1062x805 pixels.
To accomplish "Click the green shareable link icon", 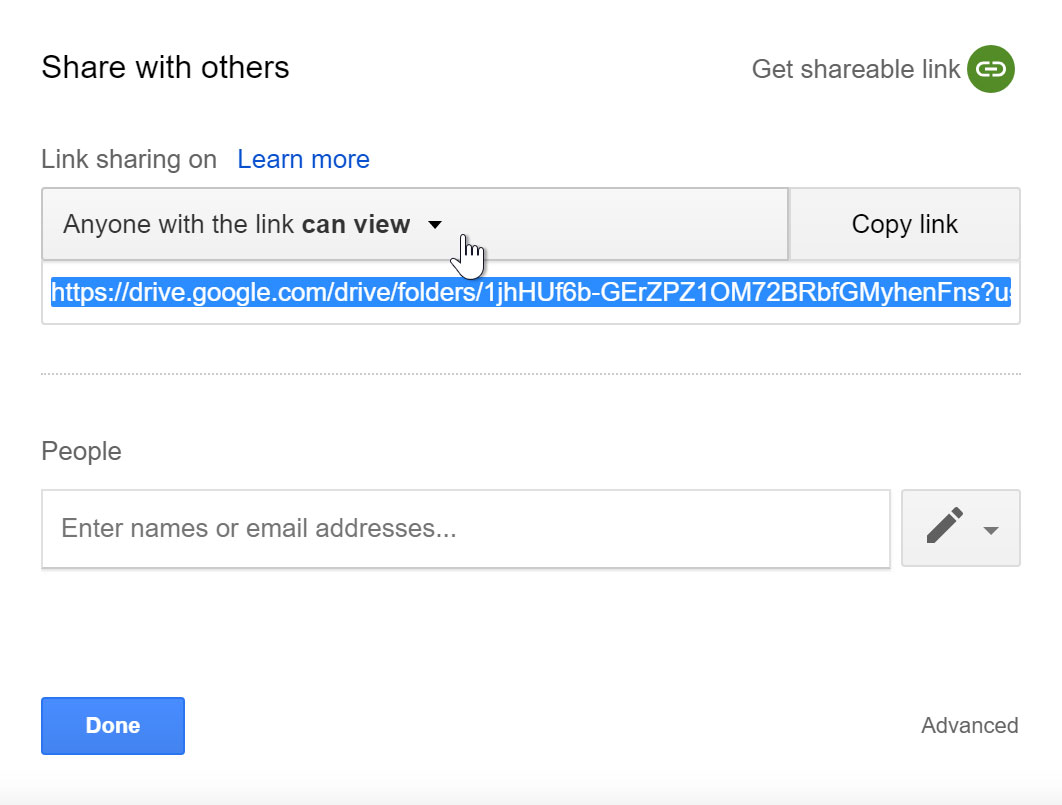I will click(x=990, y=69).
